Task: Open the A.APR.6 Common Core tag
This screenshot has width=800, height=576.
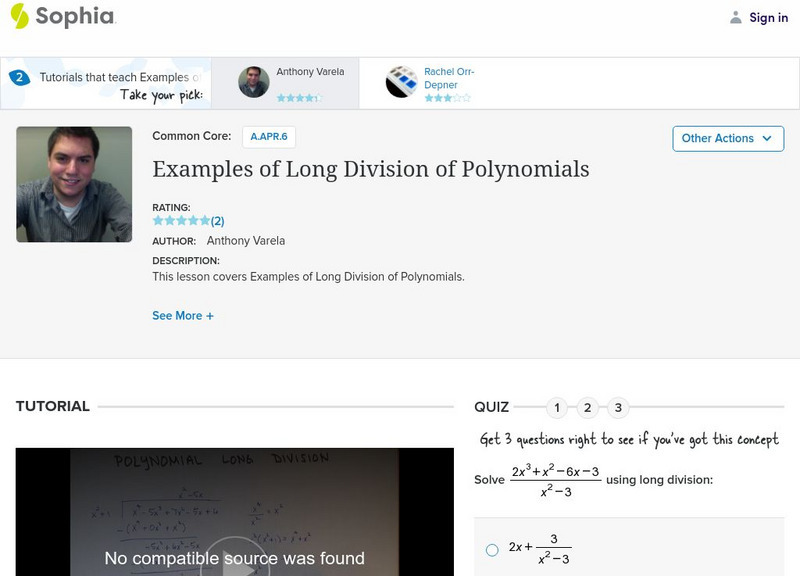Action: pyautogui.click(x=268, y=137)
